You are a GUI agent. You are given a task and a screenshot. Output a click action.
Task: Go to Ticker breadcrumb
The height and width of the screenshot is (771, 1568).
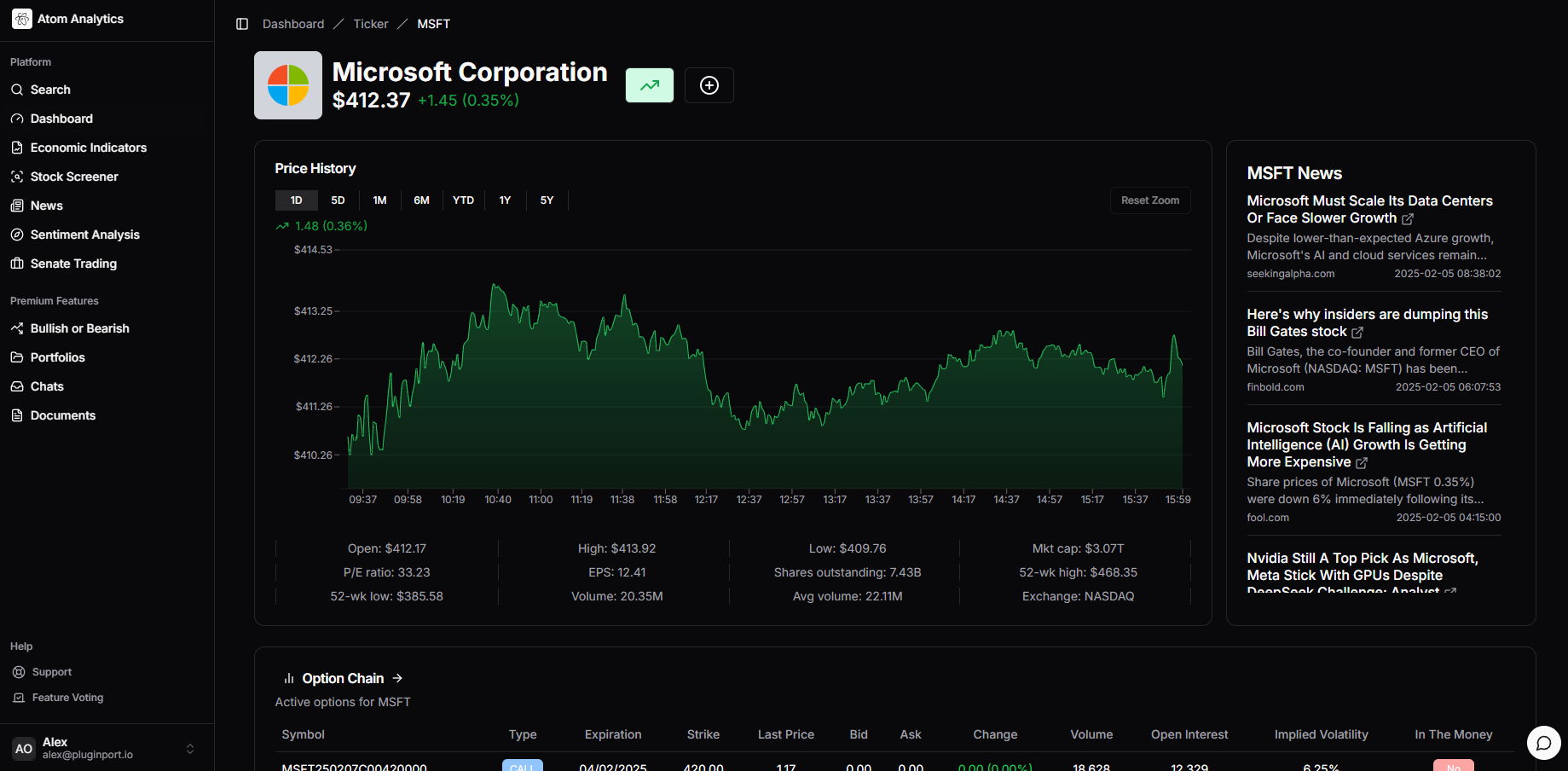371,24
